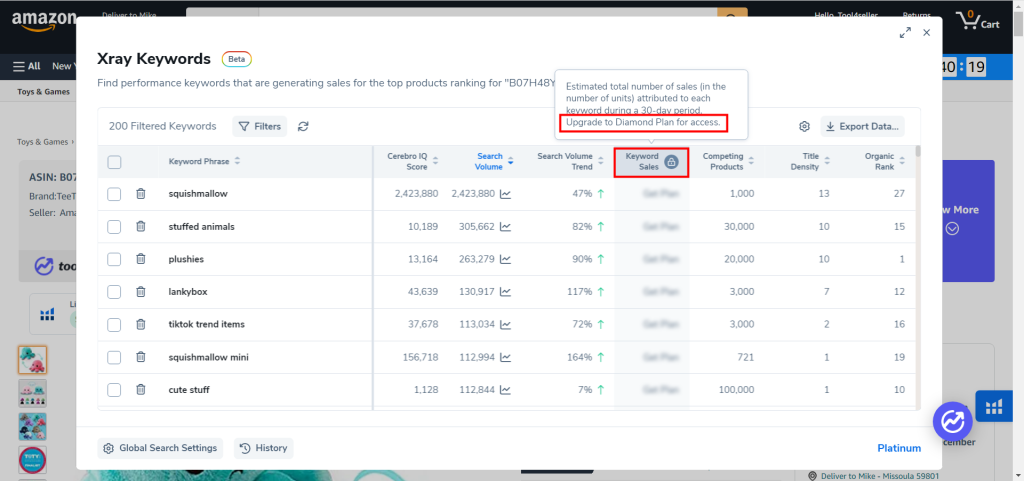Delete the stuffed animals keyword row
1024x481 pixels.
pyautogui.click(x=140, y=226)
